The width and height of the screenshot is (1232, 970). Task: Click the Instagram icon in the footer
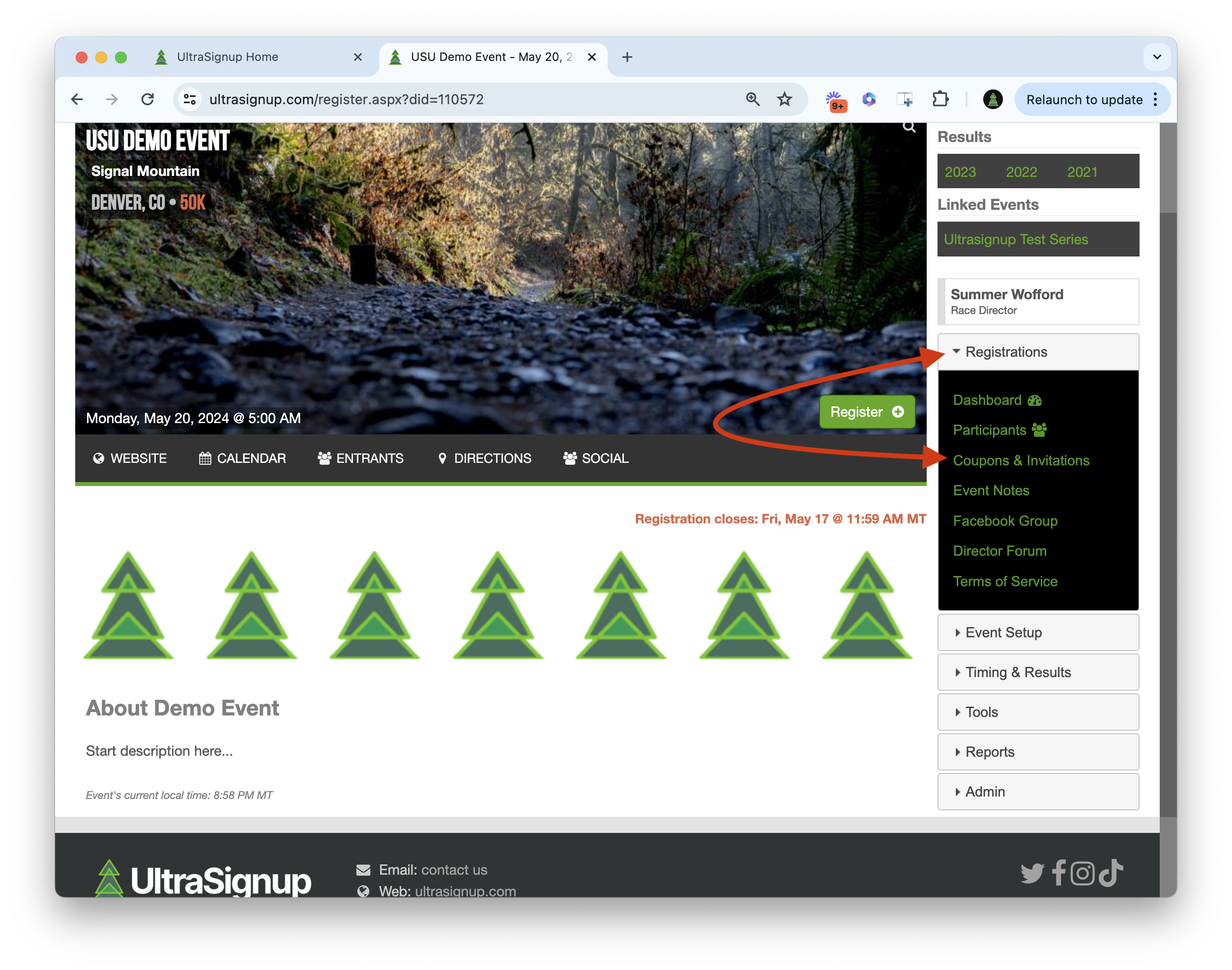(1083, 873)
